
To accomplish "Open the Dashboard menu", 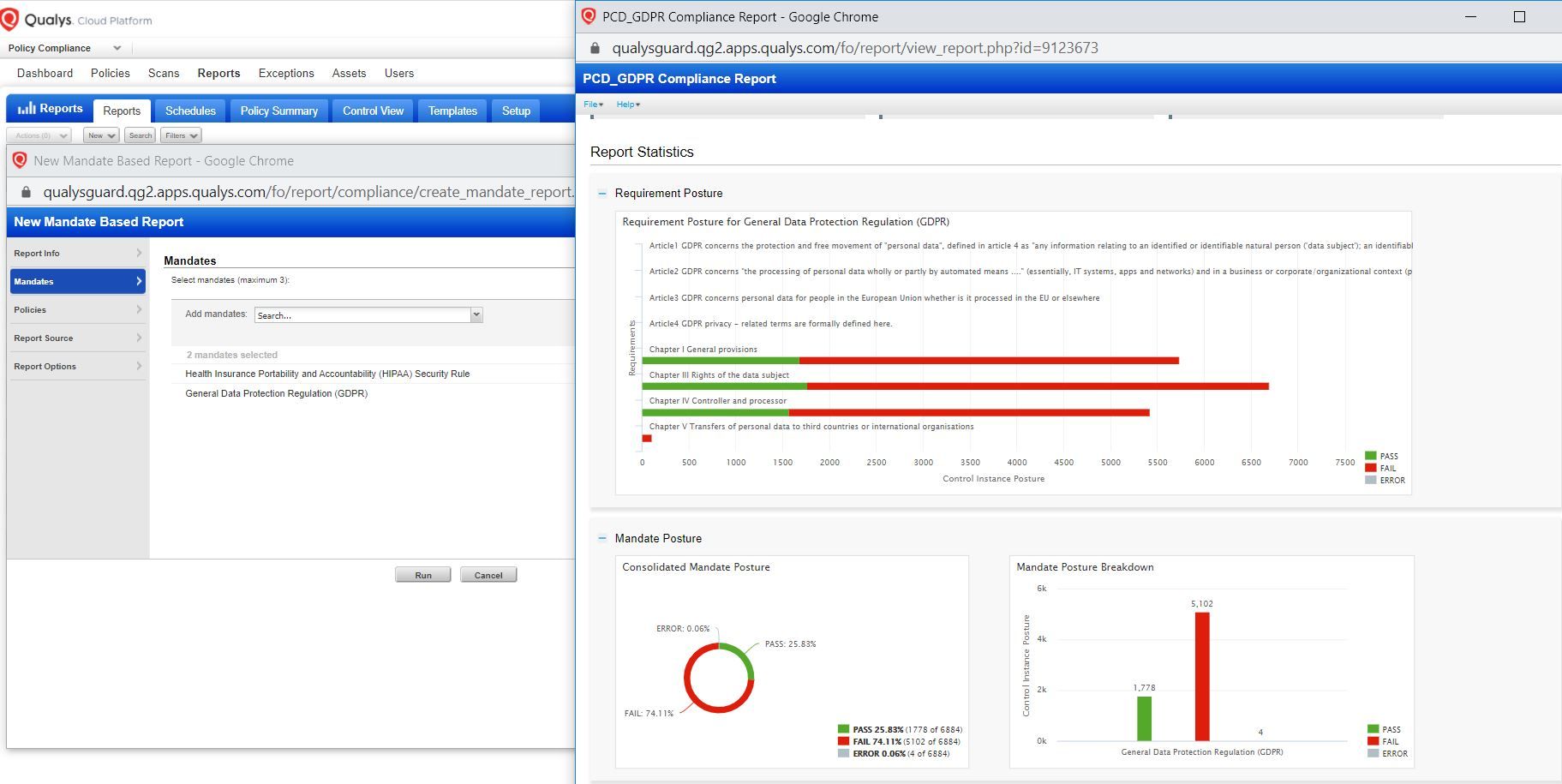I will [45, 73].
